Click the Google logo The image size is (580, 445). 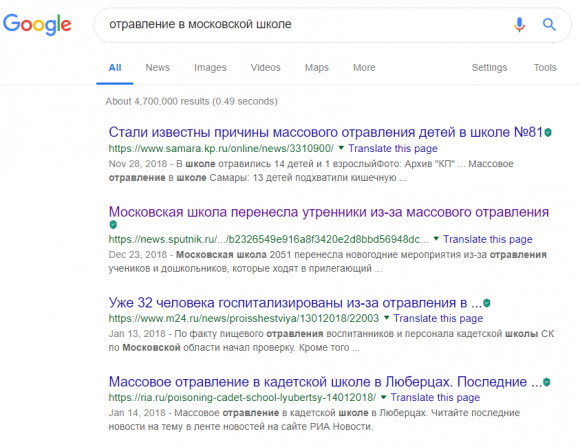point(37,24)
